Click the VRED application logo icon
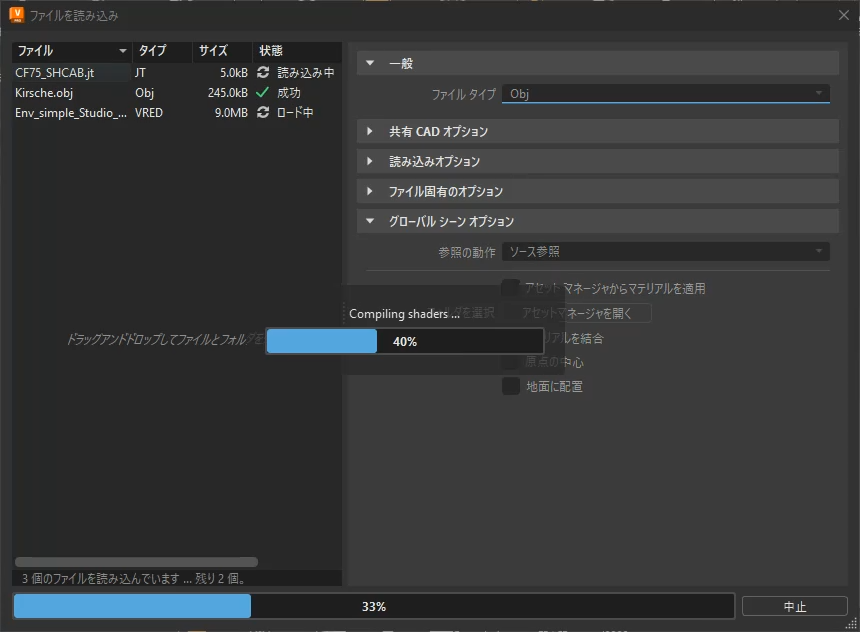860x632 pixels. tap(17, 15)
